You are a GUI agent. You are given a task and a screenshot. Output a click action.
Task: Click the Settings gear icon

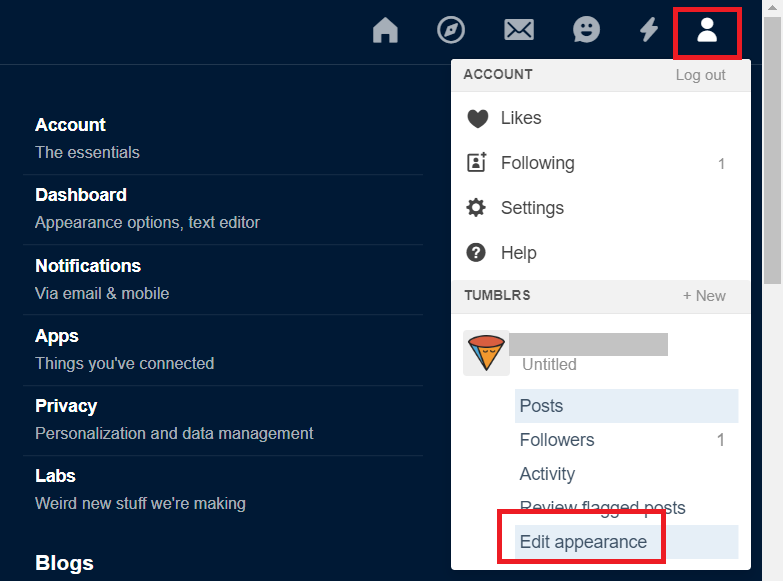pyautogui.click(x=476, y=207)
